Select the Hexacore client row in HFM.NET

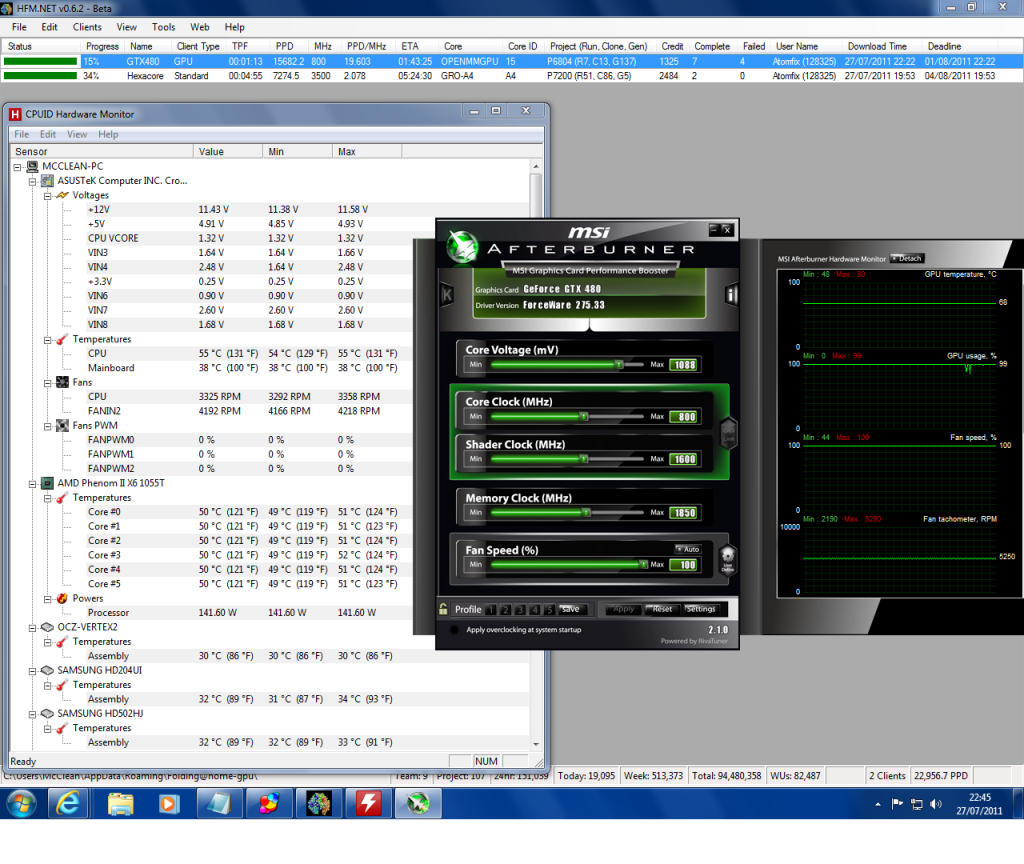[512, 76]
